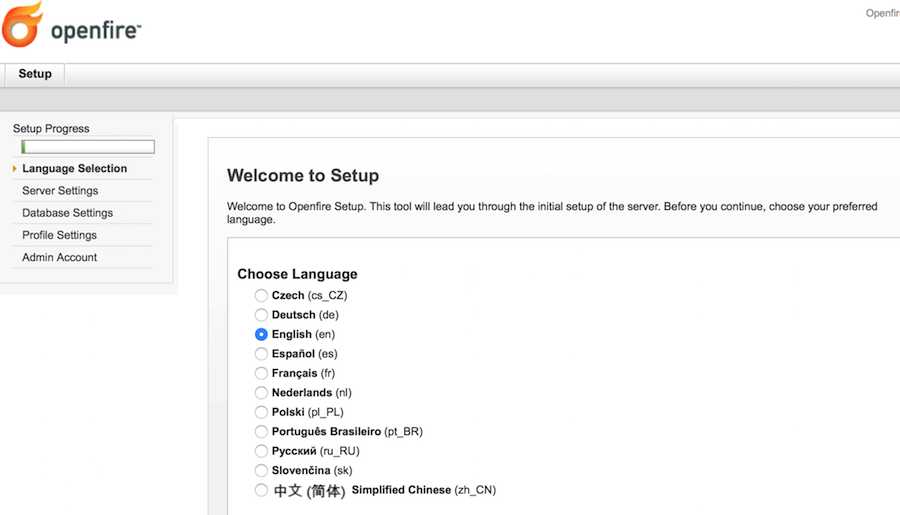The height and width of the screenshot is (515, 900).
Task: Click the Setup Progress label
Action: click(x=51, y=129)
